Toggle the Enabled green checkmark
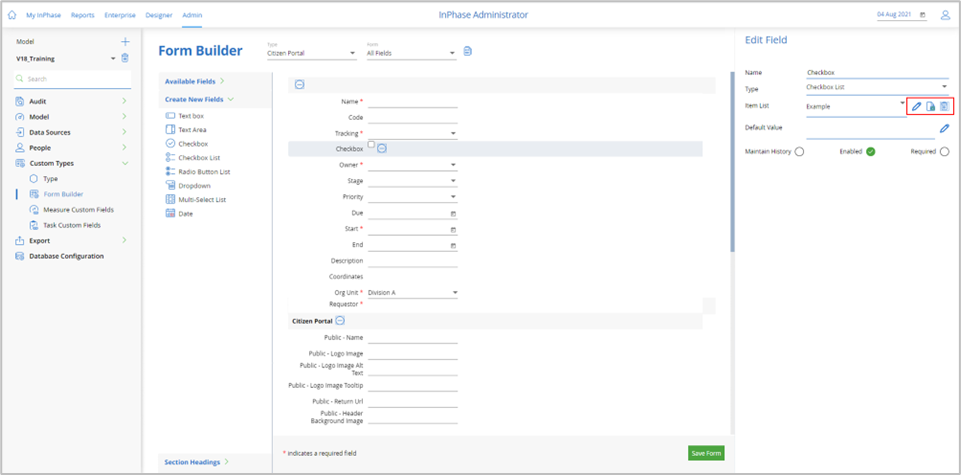Image resolution: width=961 pixels, height=475 pixels. [x=870, y=152]
